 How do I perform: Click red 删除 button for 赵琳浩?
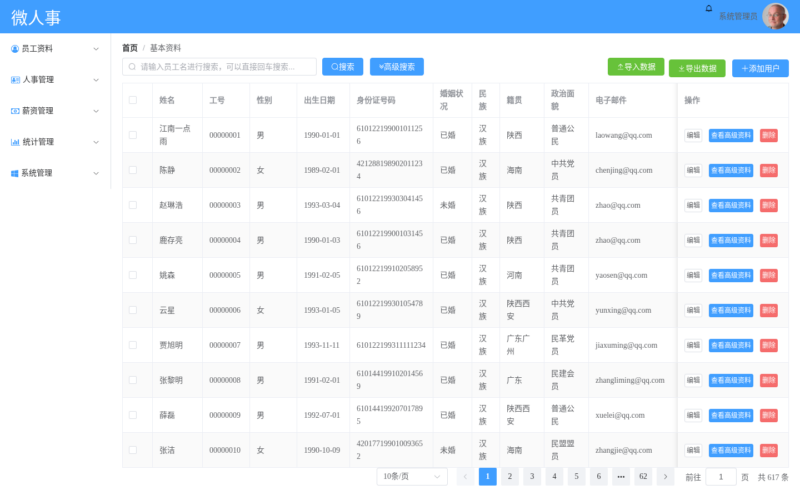click(x=768, y=205)
